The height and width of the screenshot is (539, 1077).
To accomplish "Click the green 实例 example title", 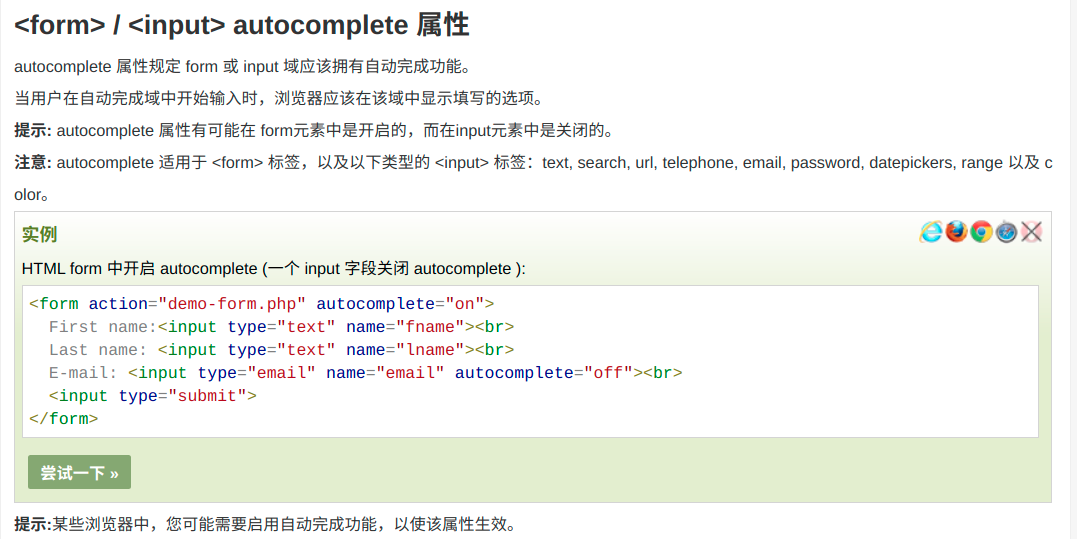I will click(x=39, y=234).
